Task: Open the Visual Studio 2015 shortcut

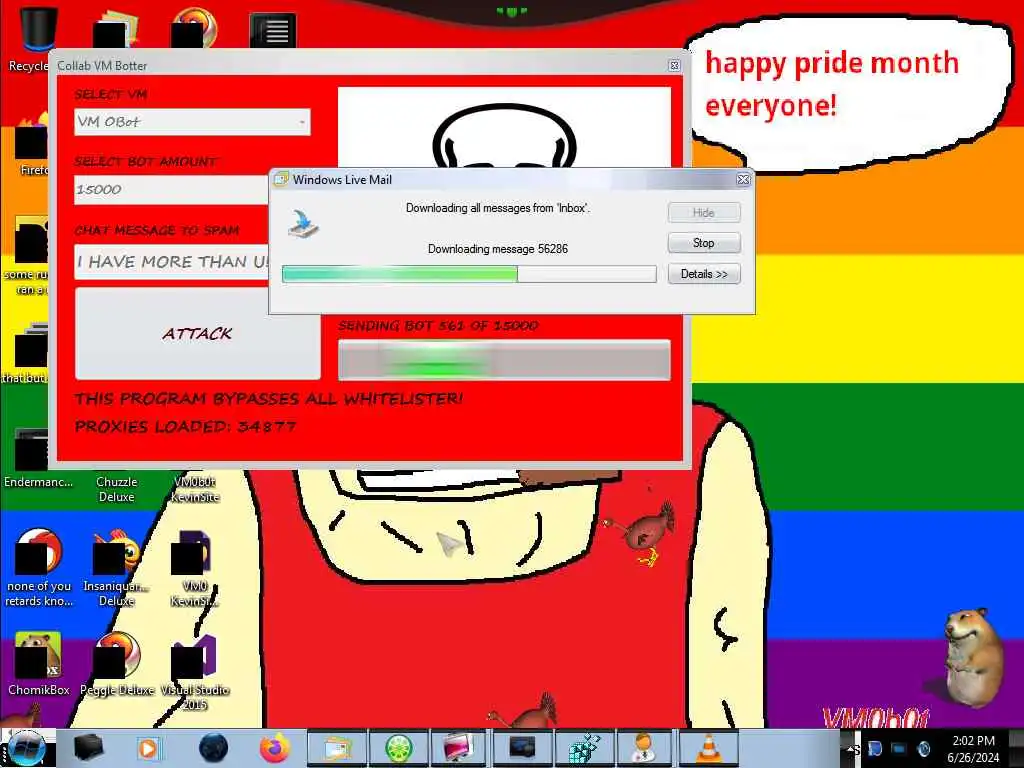Action: pyautogui.click(x=195, y=671)
